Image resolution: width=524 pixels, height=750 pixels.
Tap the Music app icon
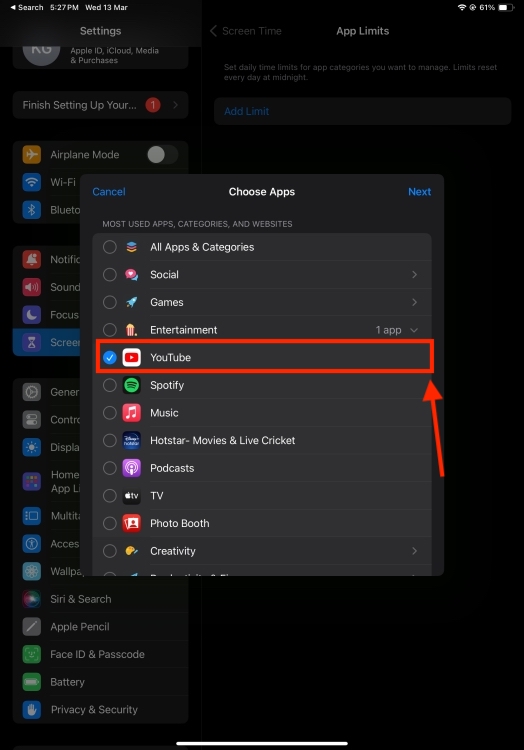pos(131,412)
